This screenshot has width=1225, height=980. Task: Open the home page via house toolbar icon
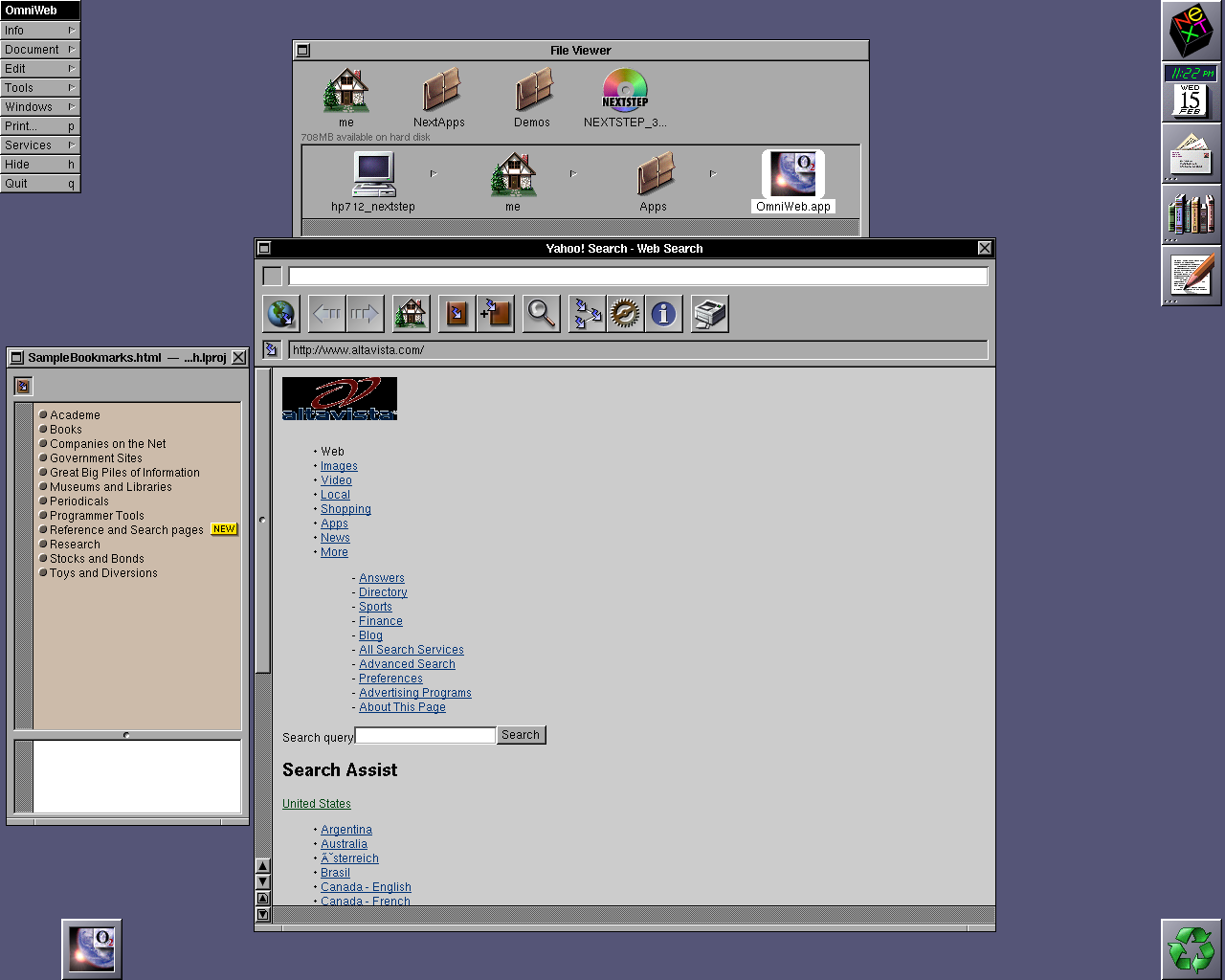click(411, 314)
